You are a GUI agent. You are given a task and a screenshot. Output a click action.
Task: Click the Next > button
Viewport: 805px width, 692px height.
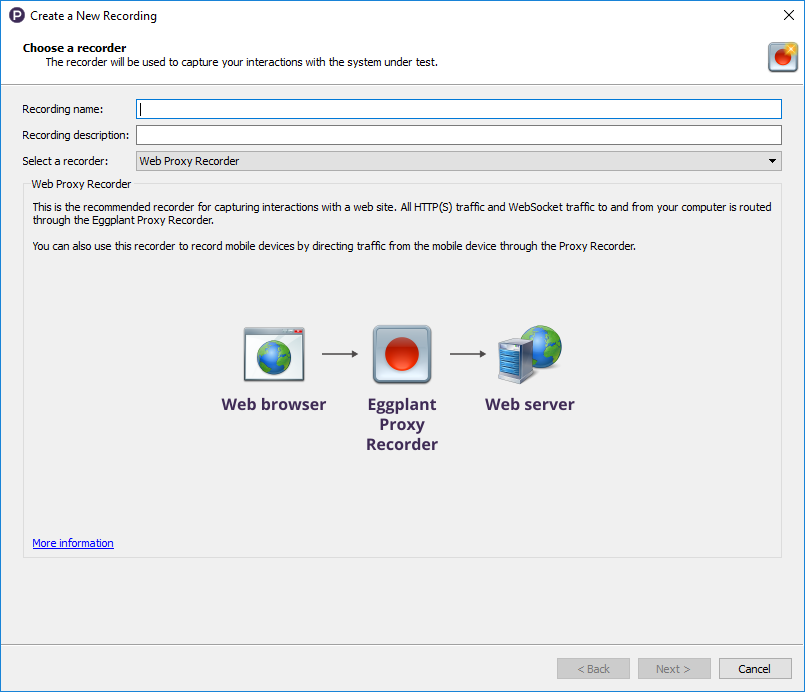(x=674, y=668)
